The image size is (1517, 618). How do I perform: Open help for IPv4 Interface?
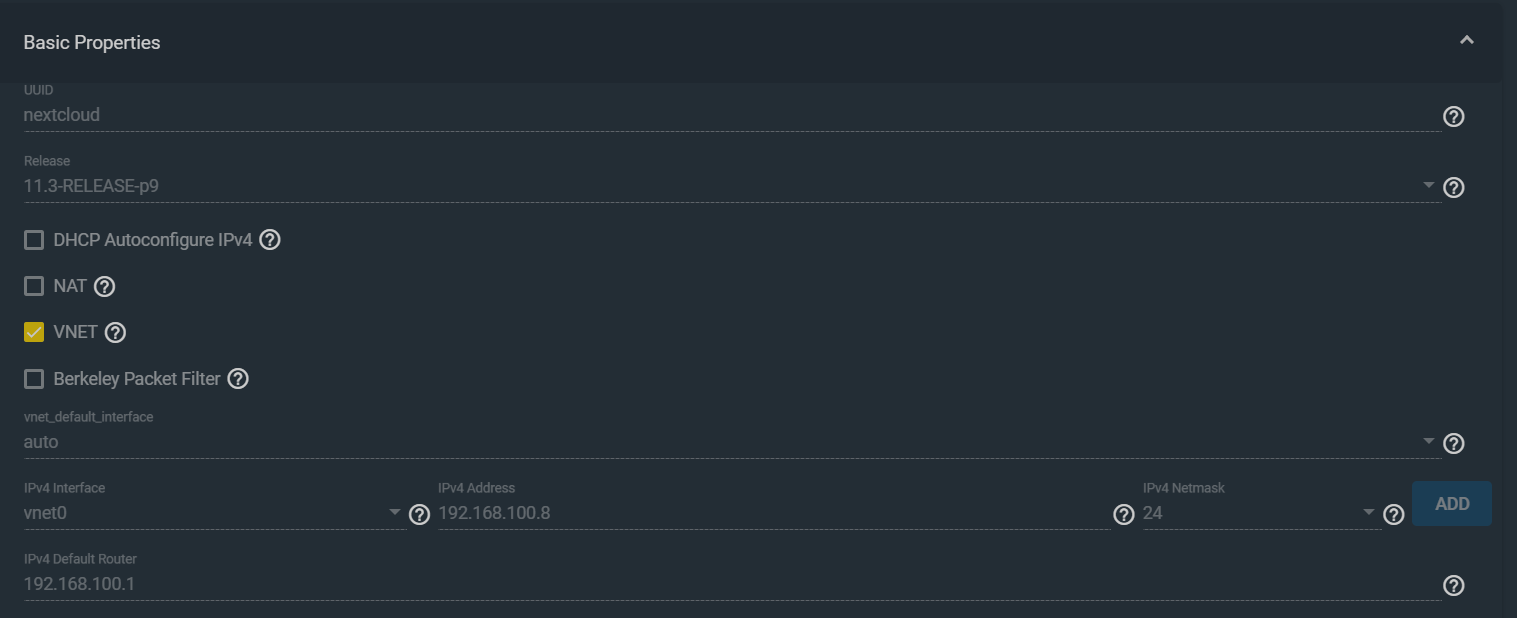point(420,514)
